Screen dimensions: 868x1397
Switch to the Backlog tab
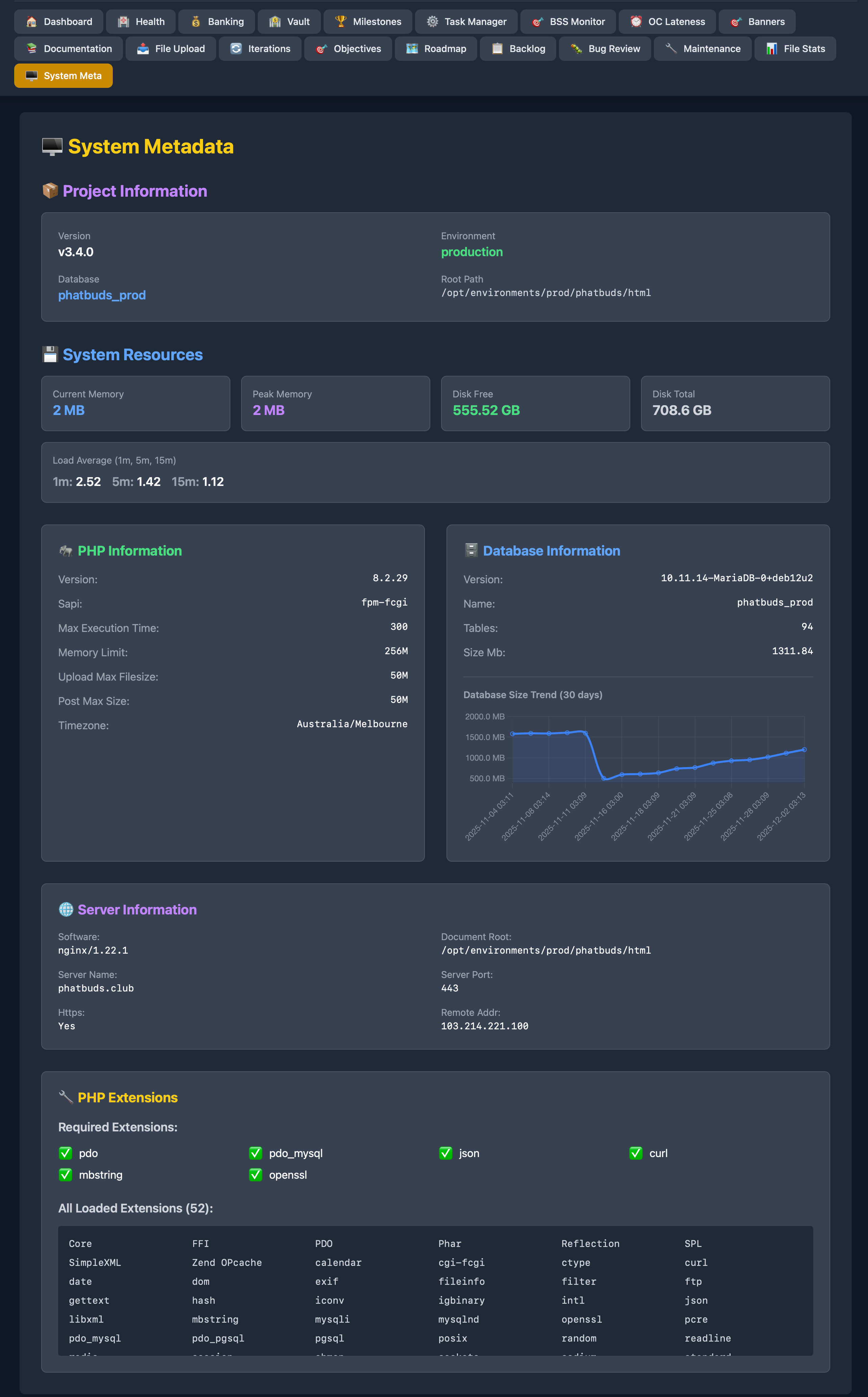click(518, 49)
